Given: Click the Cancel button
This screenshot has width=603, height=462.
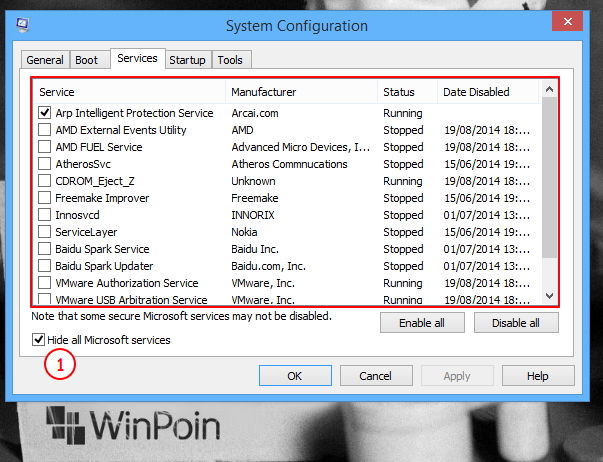Looking at the screenshot, I should (376, 375).
